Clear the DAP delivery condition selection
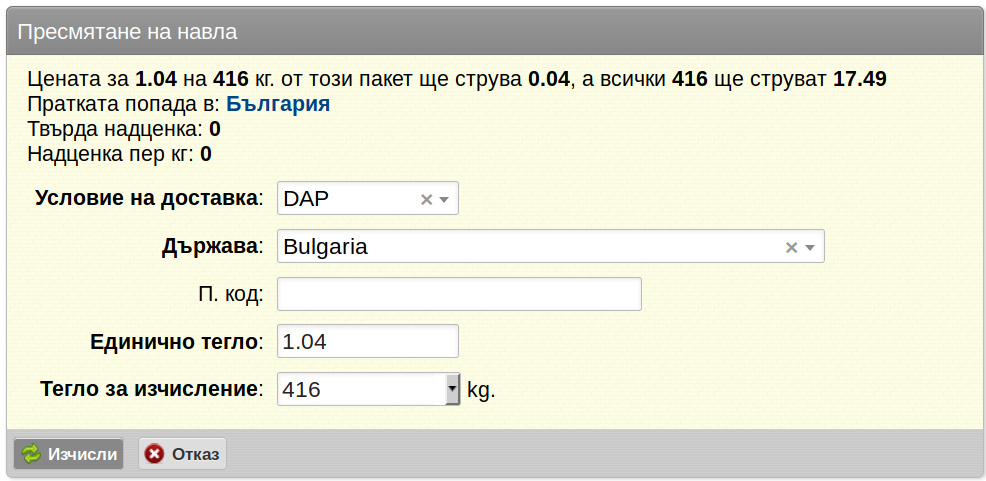This screenshot has width=986, height=481. point(426,199)
